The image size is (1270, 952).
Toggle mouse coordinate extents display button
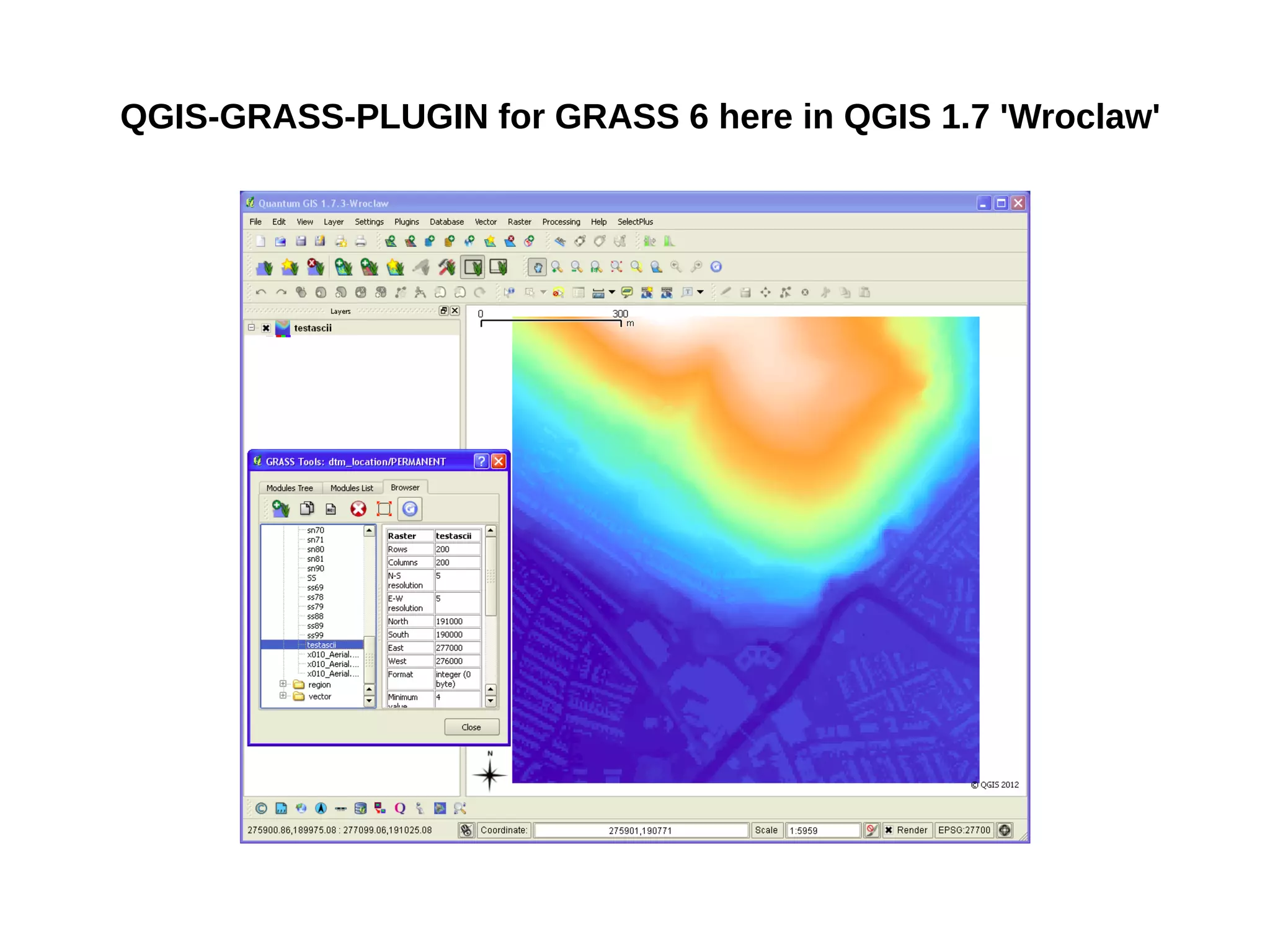[x=466, y=830]
